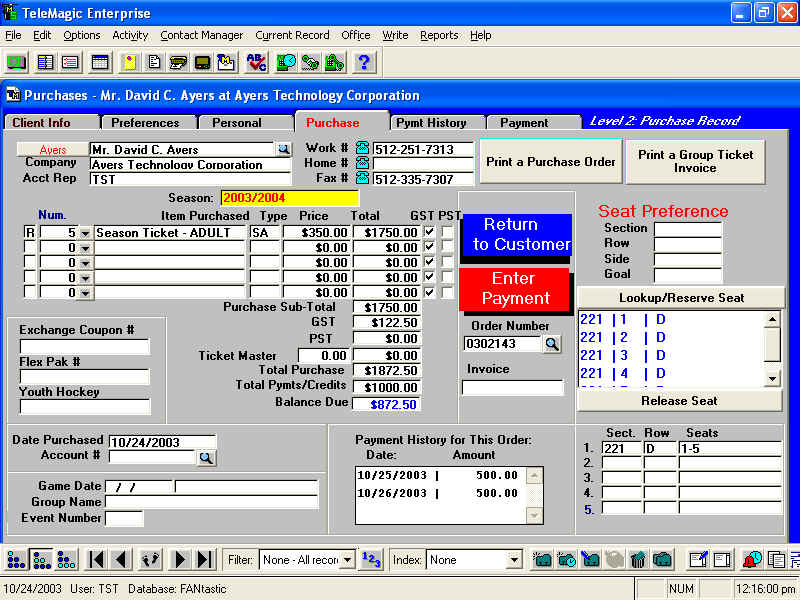Click the Exchange Coupon # input field

pyautogui.click(x=85, y=346)
